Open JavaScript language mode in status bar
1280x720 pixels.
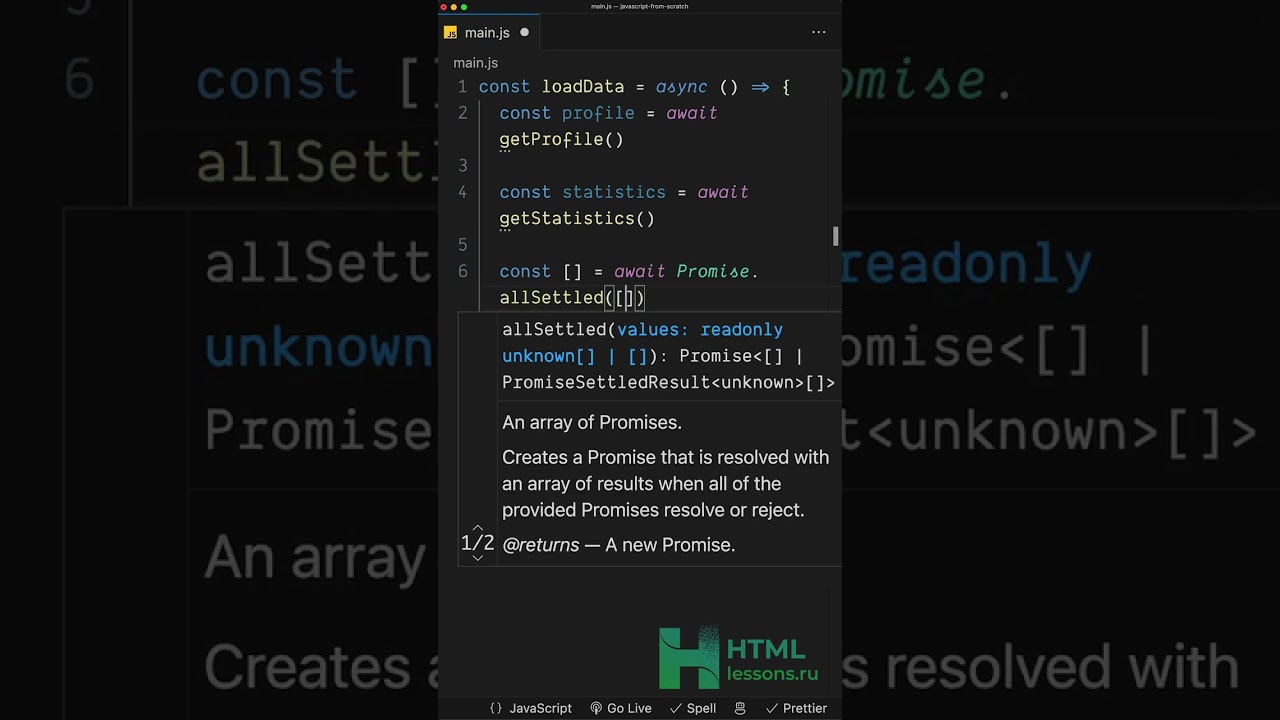531,708
